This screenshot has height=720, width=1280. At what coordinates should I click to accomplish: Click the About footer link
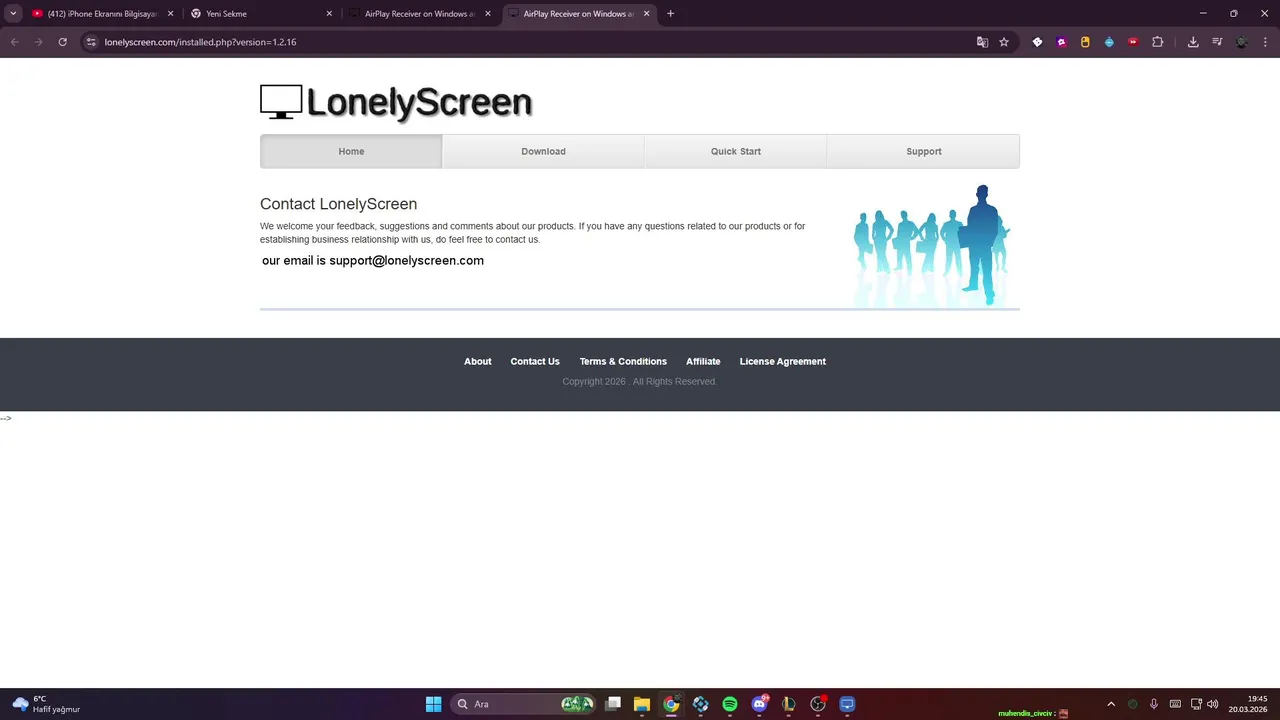pos(477,361)
